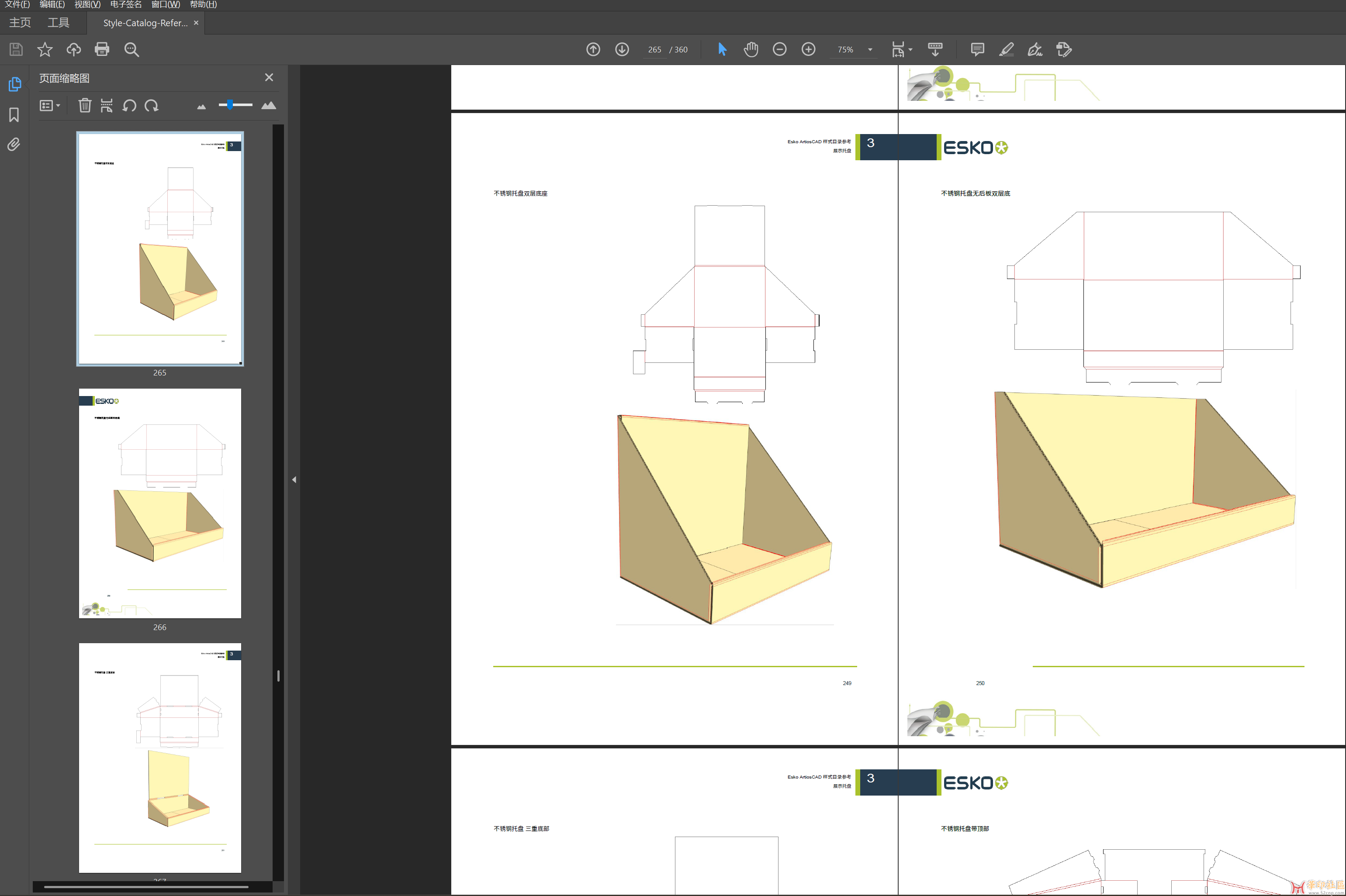The image size is (1346, 896).
Task: Go to previous page arrow
Action: pyautogui.click(x=593, y=50)
